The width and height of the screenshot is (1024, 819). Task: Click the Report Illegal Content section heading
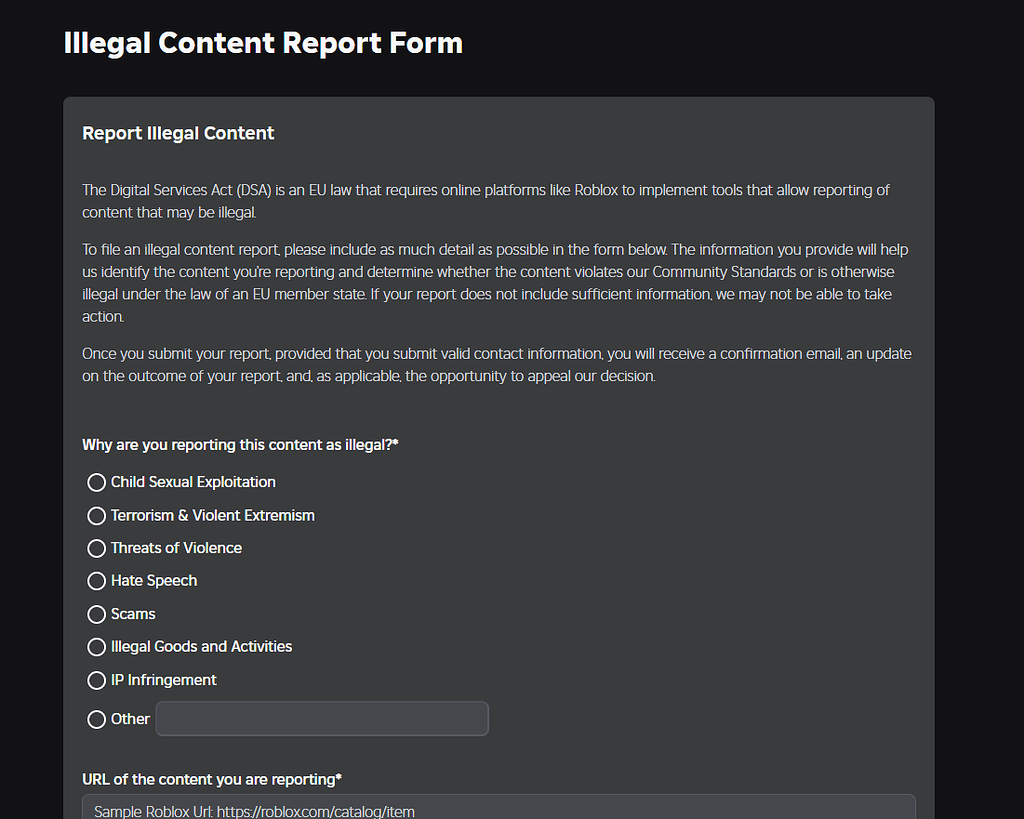point(178,132)
